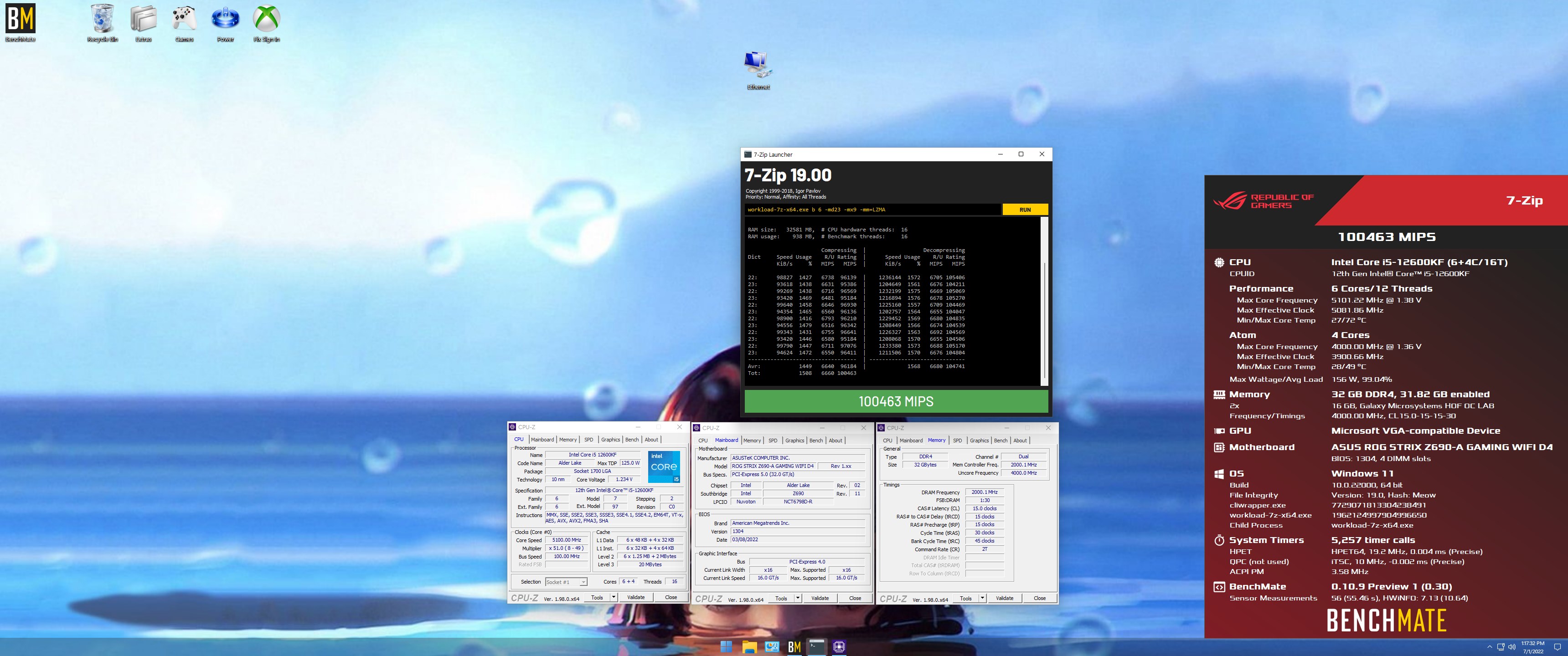The image size is (1568, 656).
Task: Click the green 100463 MIPS result bar
Action: (896, 402)
